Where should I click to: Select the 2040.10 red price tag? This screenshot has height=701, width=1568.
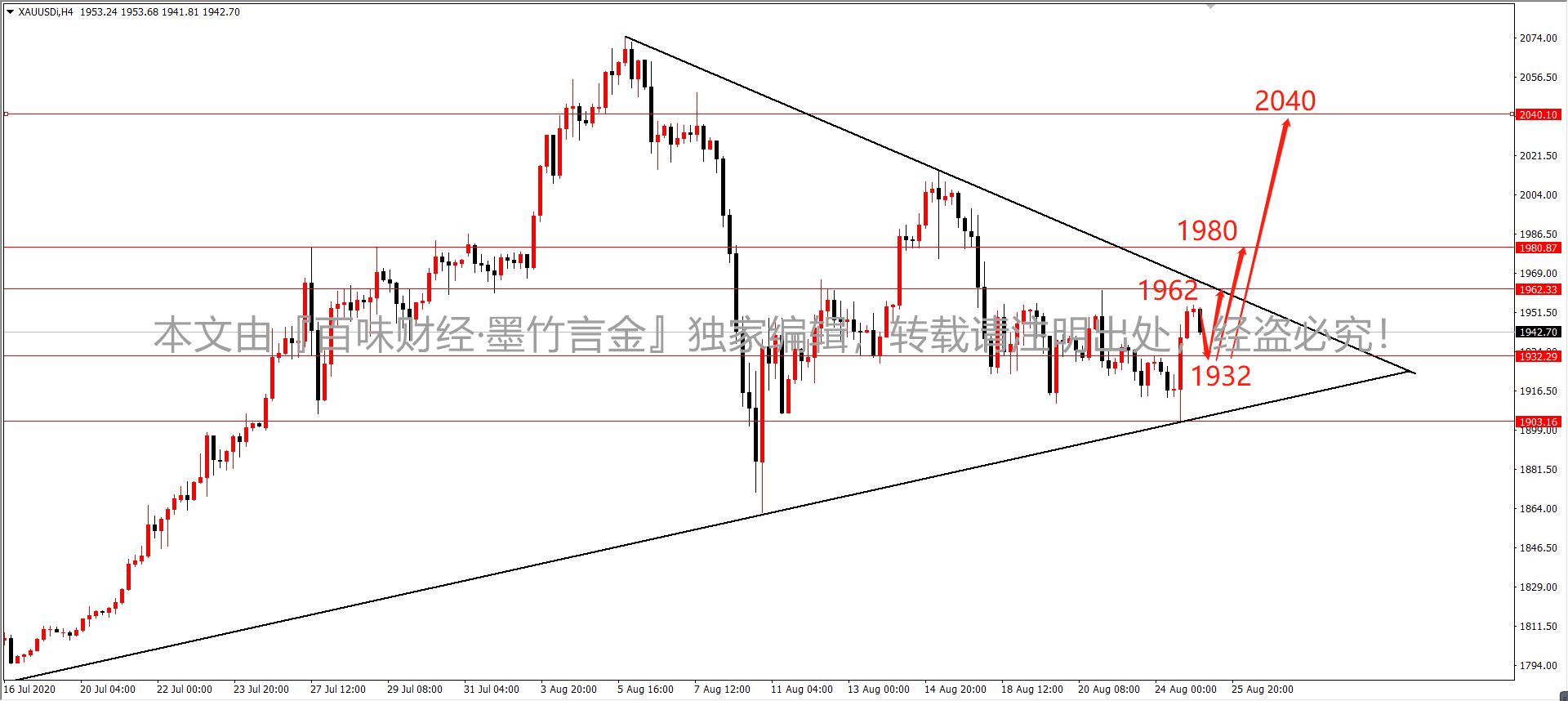pos(1538,115)
